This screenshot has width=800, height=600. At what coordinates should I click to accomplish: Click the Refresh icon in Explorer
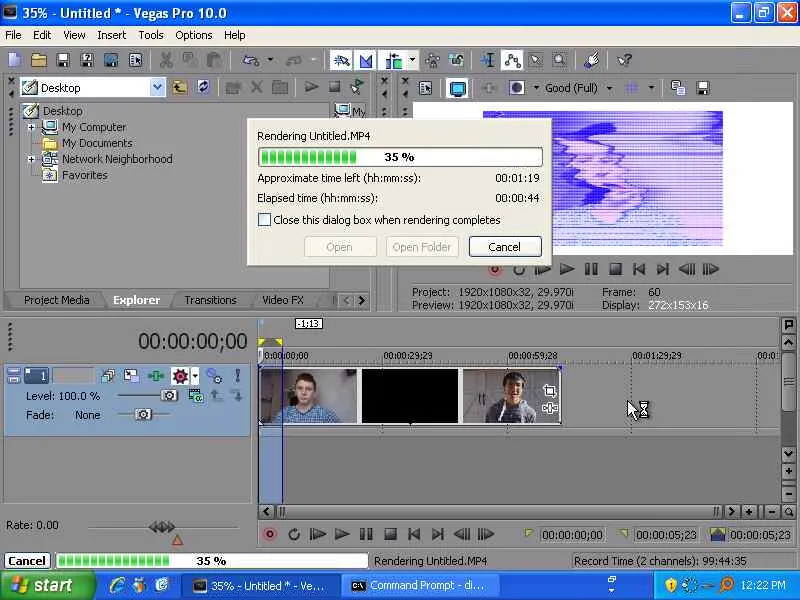point(204,88)
